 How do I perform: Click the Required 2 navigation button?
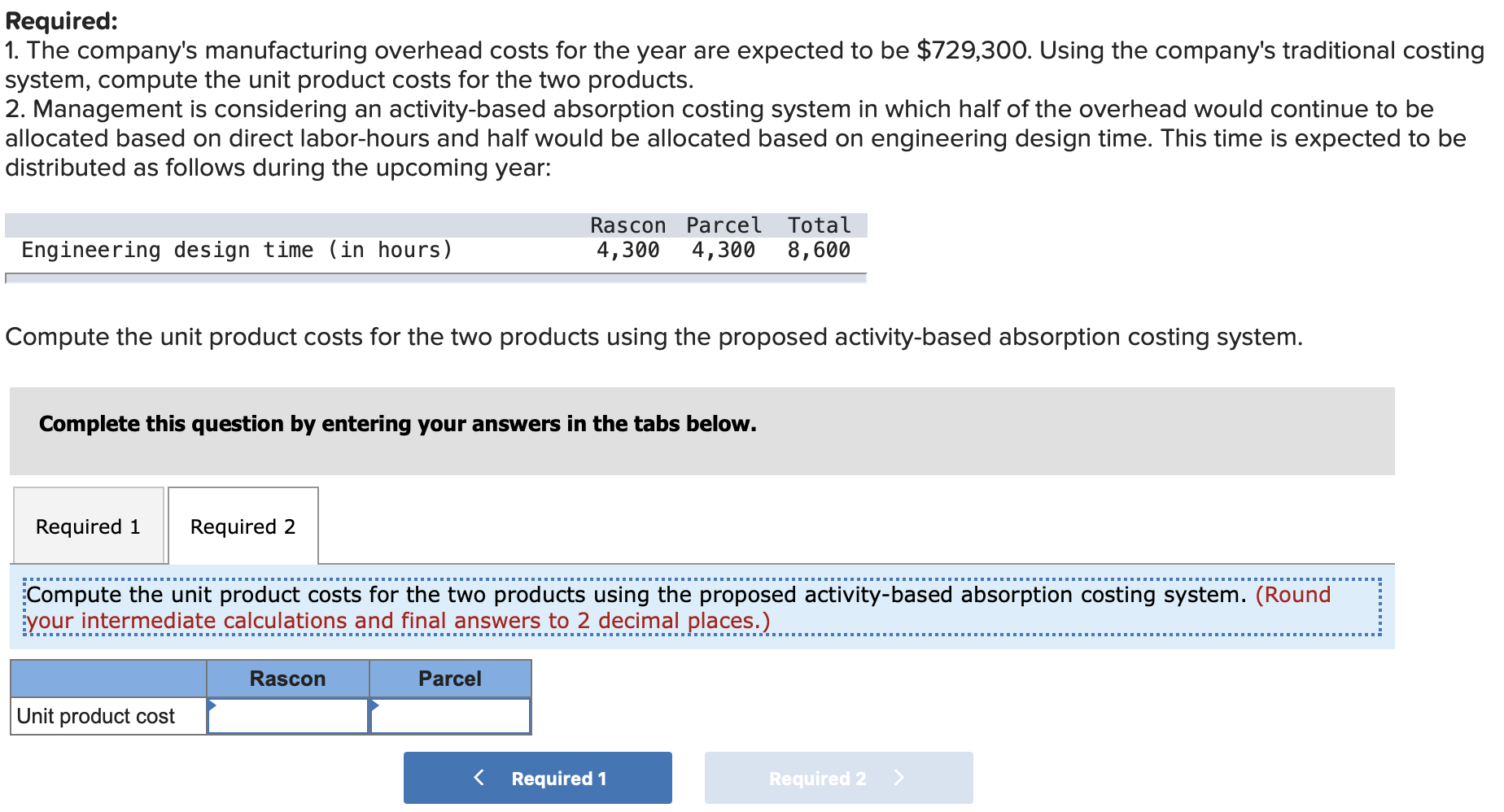tap(838, 778)
